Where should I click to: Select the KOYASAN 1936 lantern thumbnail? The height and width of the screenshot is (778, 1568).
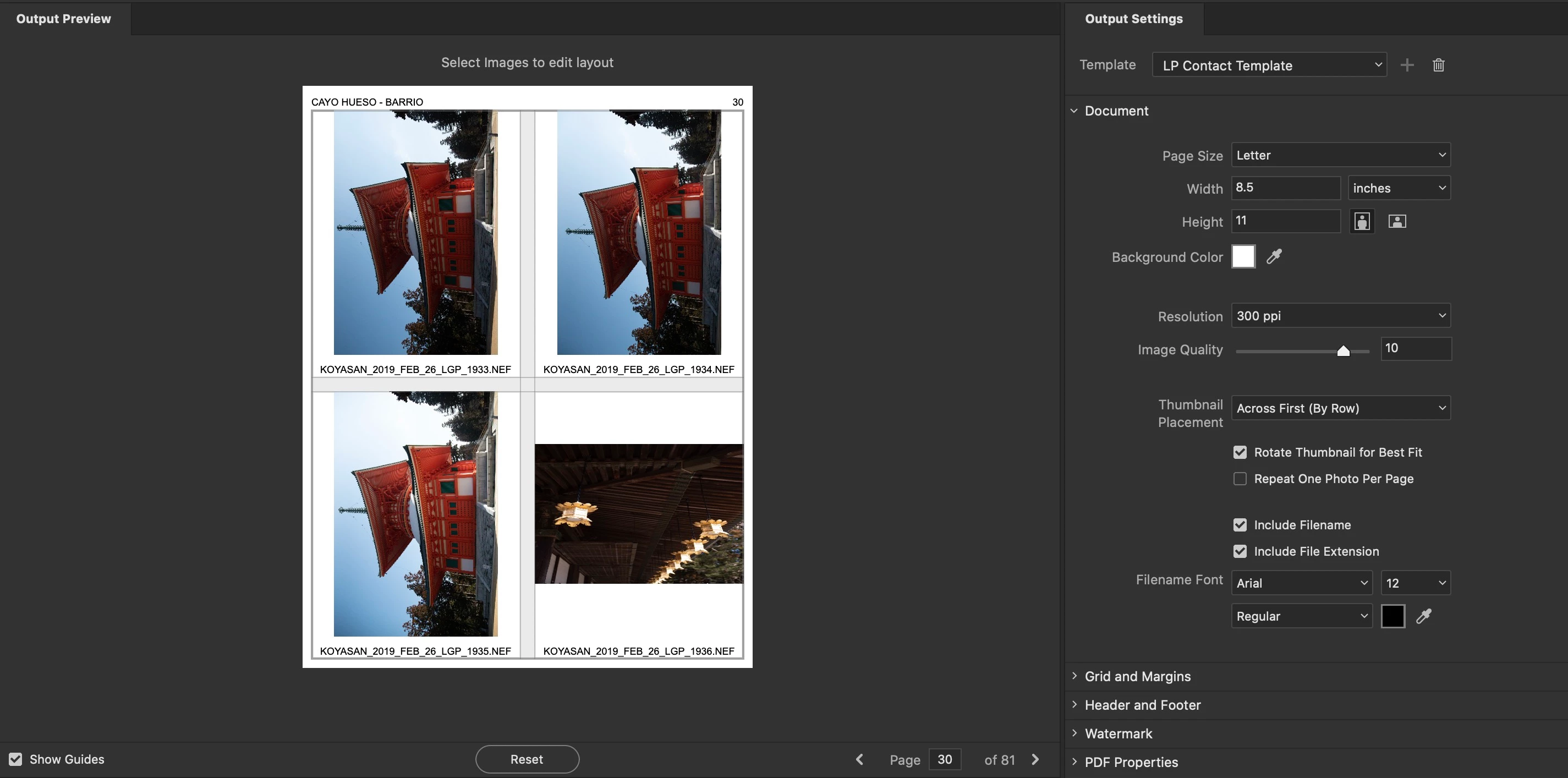click(639, 514)
